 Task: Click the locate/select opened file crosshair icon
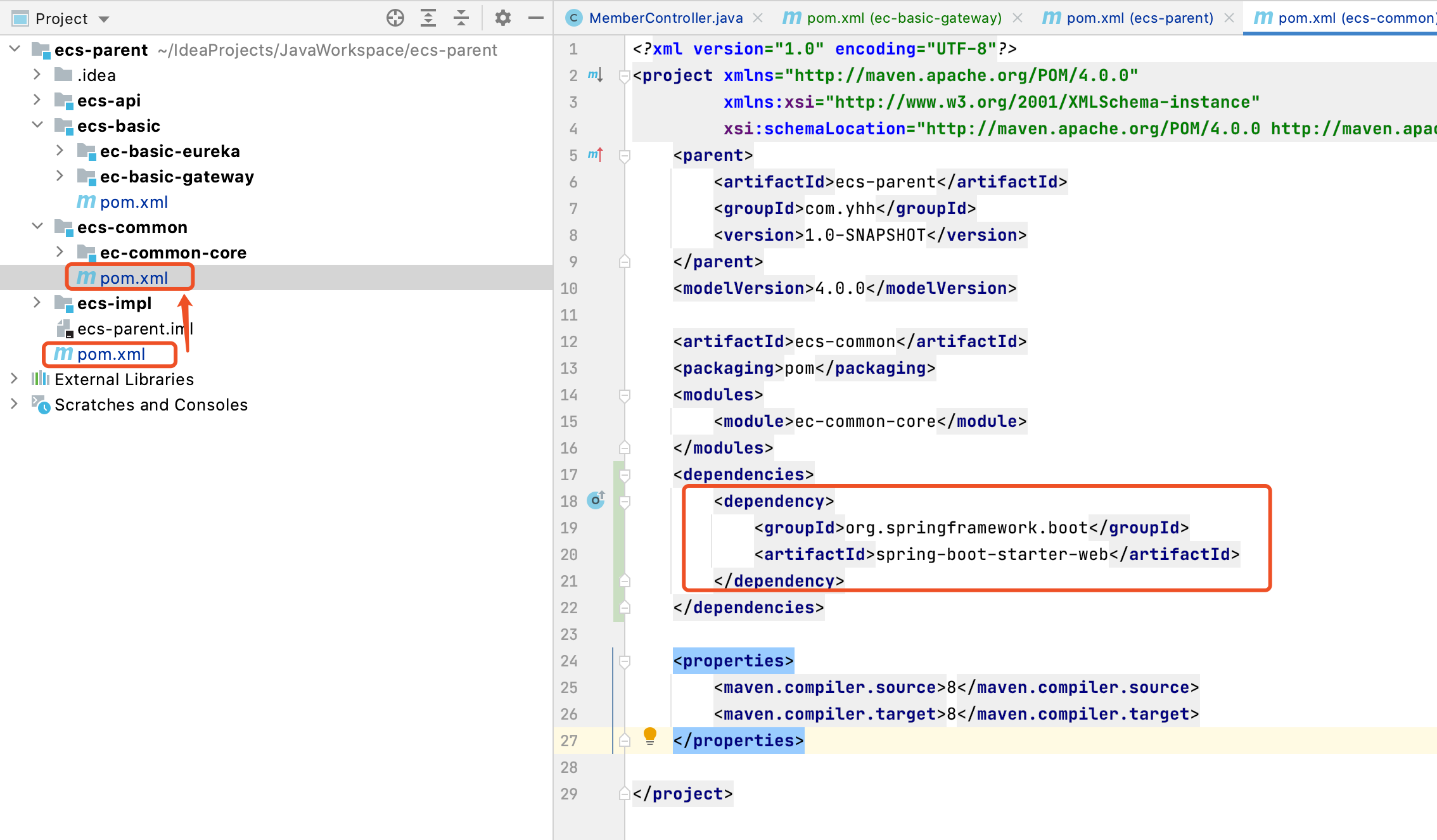[395, 18]
